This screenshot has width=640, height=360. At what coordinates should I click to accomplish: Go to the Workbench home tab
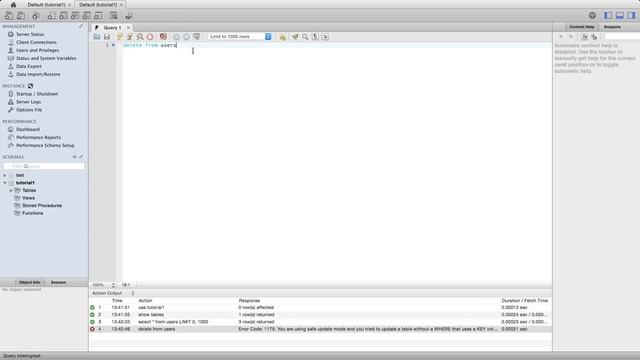13,4
